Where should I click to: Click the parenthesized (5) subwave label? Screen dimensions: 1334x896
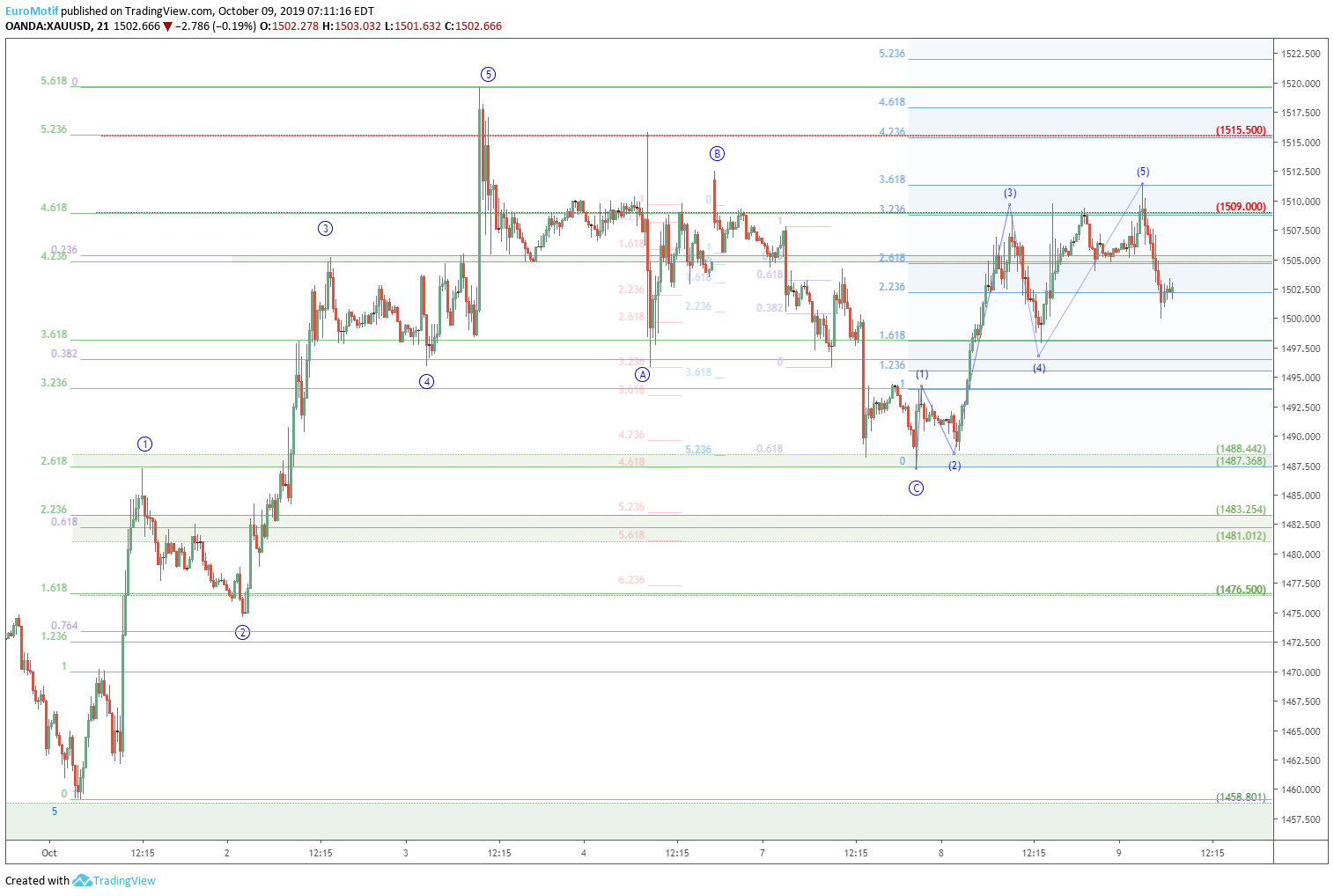[1143, 172]
